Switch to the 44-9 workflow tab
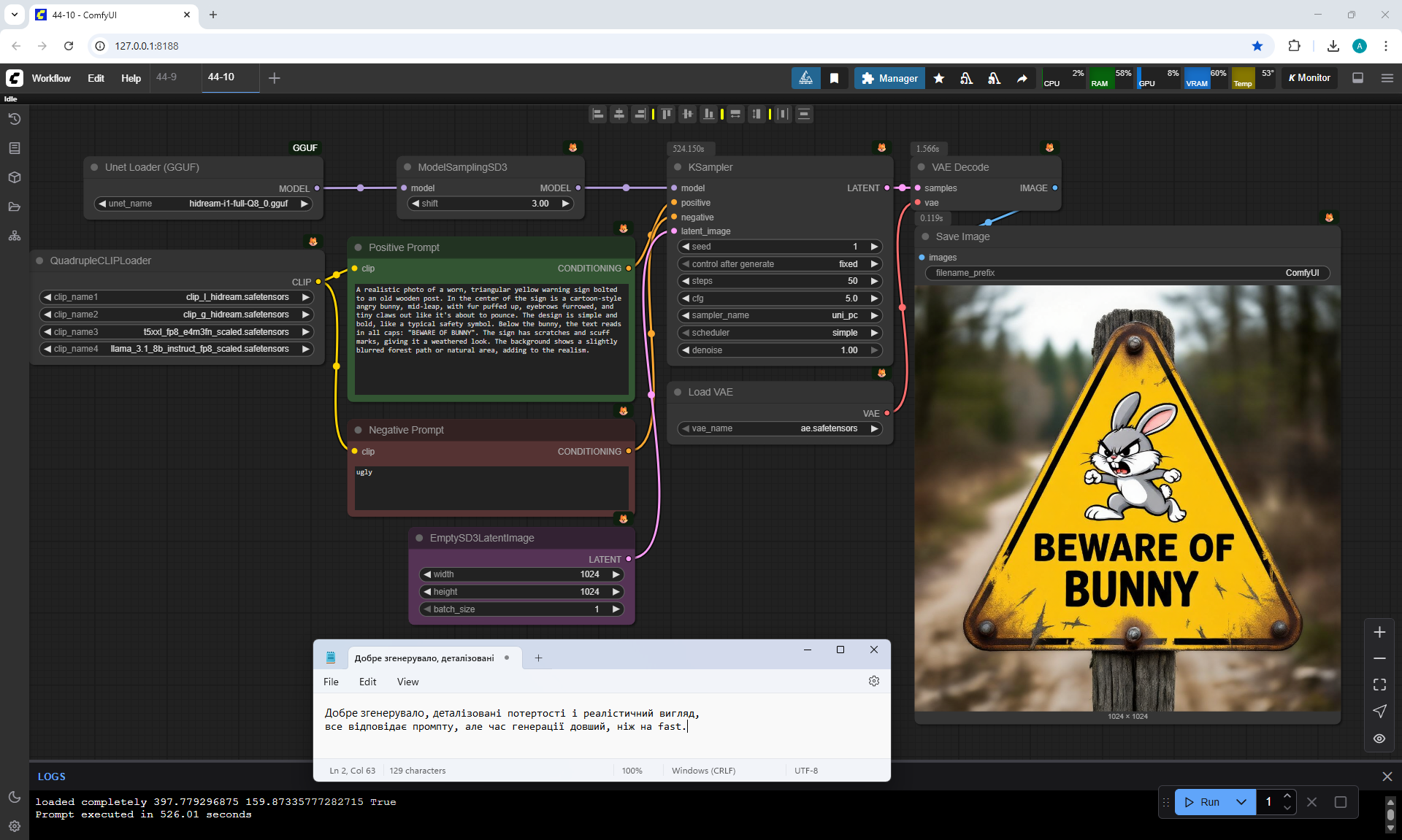The image size is (1402, 840). tap(166, 77)
